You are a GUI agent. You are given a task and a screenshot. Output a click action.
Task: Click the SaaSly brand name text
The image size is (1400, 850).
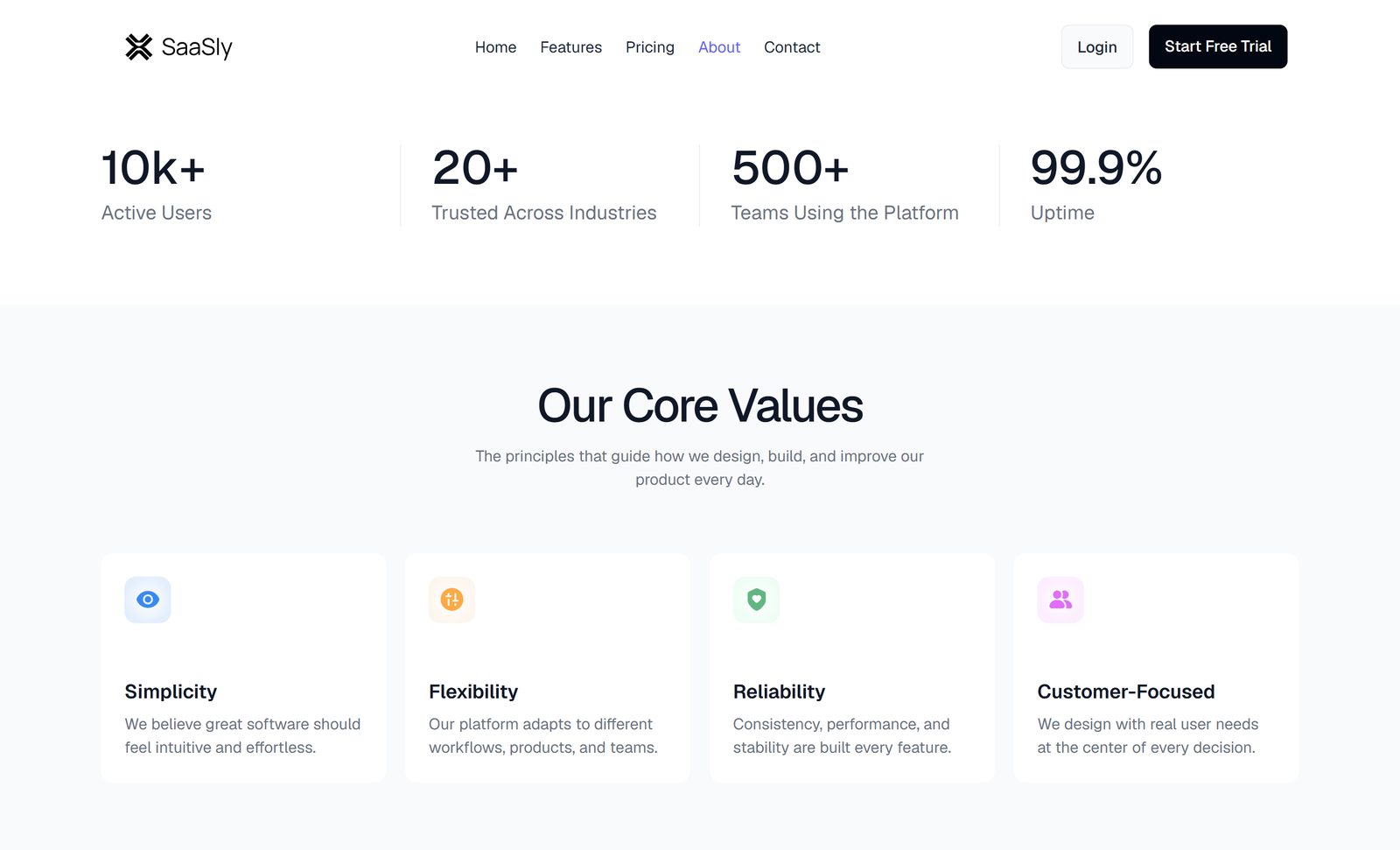[197, 47]
